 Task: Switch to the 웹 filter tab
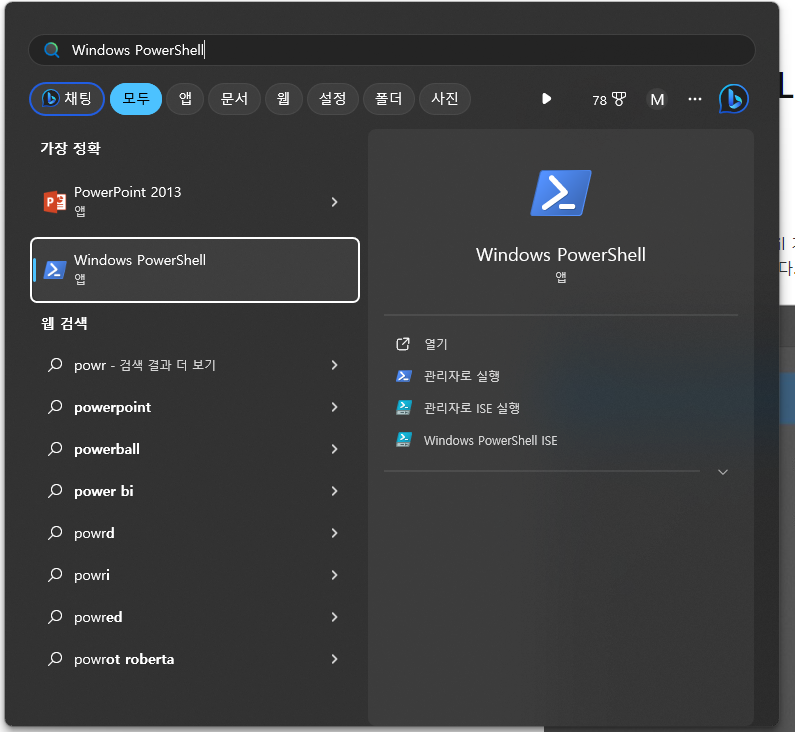(283, 98)
